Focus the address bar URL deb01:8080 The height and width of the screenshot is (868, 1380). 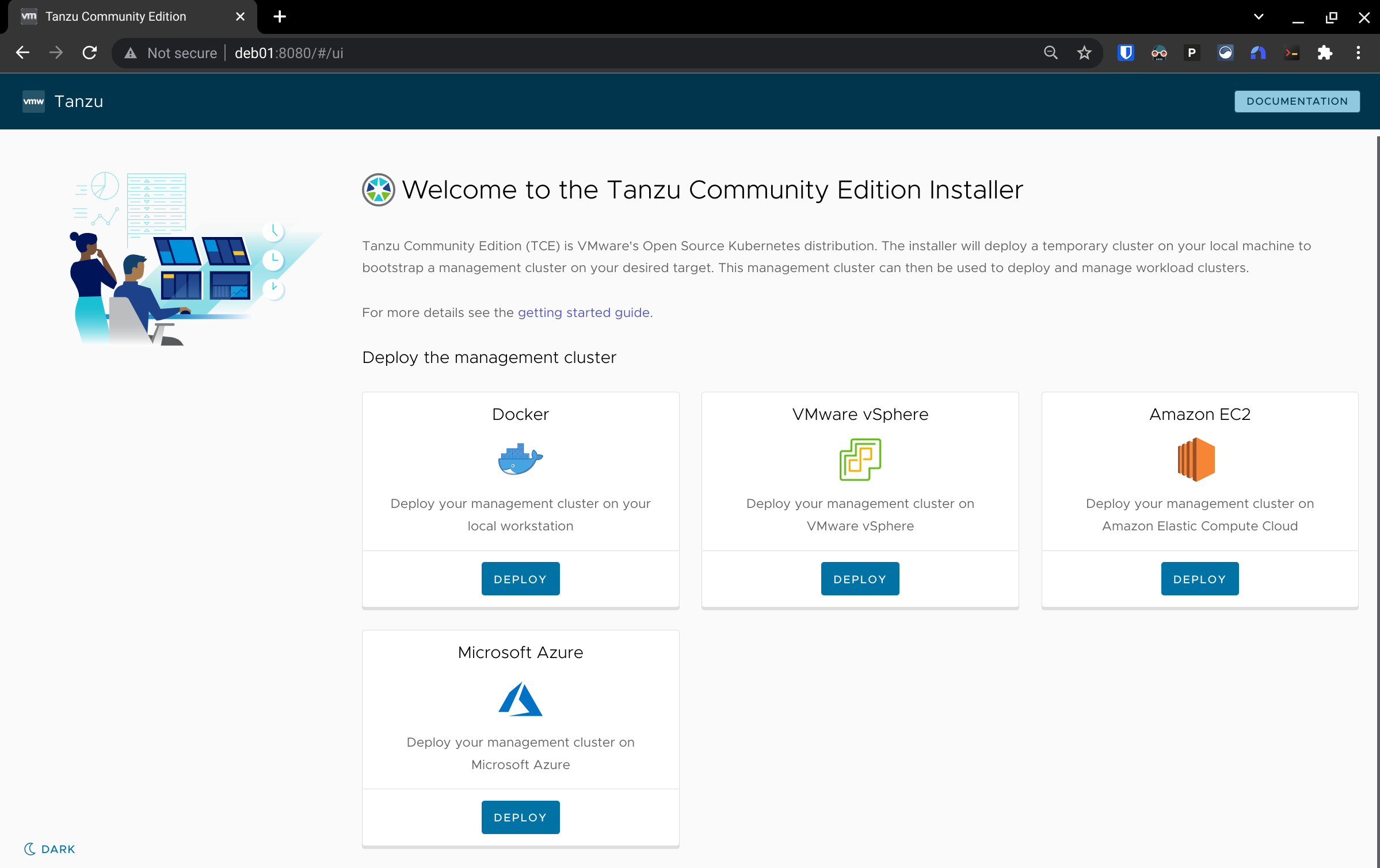(x=289, y=53)
